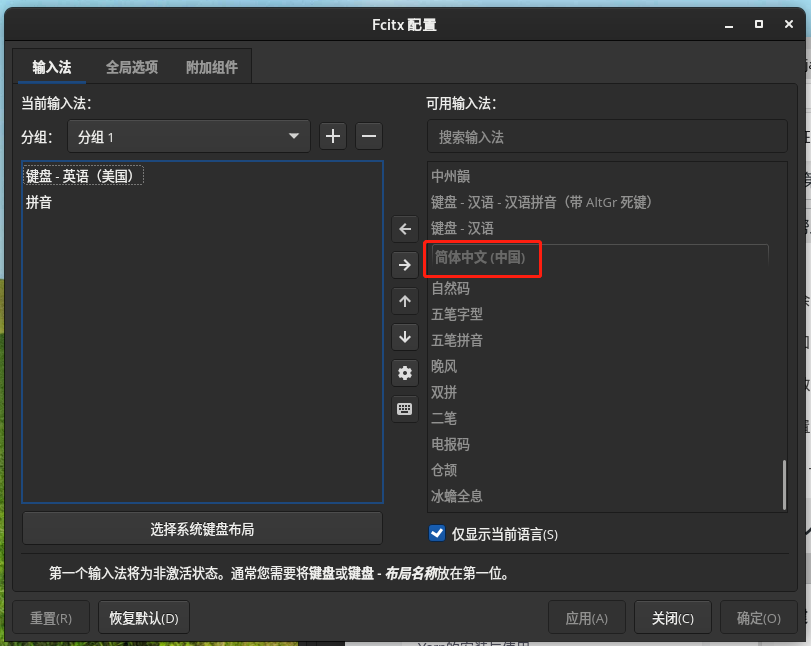Viewport: 811px width, 646px height.
Task: Add a new input method group
Action: click(333, 137)
